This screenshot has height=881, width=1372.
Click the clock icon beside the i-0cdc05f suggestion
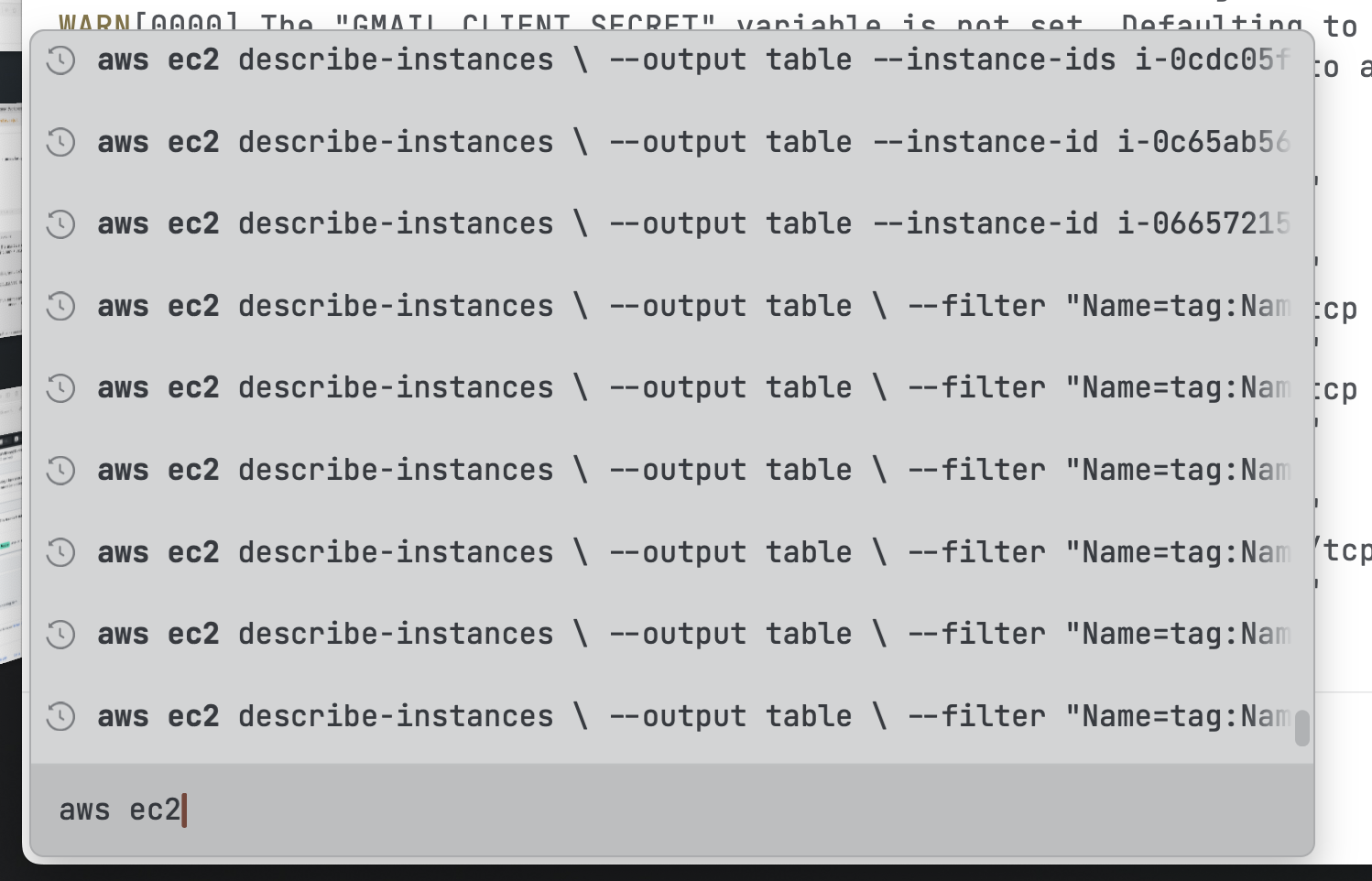(60, 59)
